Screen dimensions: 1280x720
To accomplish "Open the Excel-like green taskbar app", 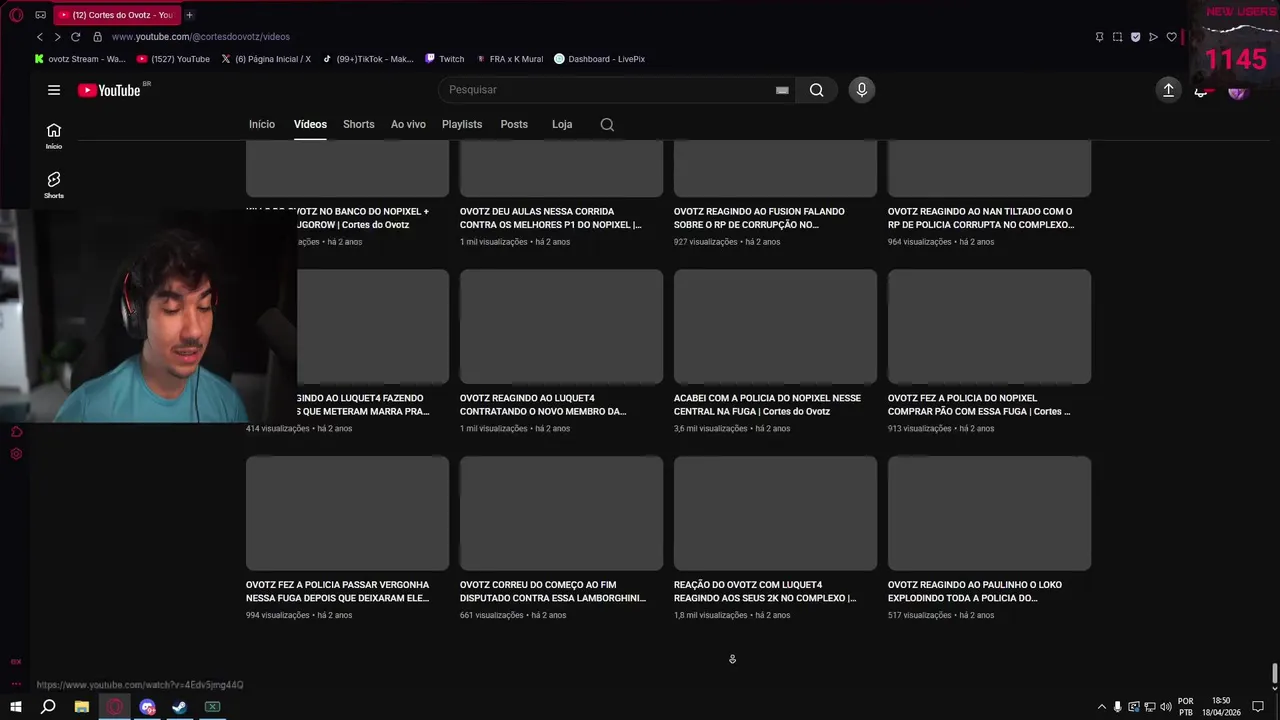I will coord(212,707).
